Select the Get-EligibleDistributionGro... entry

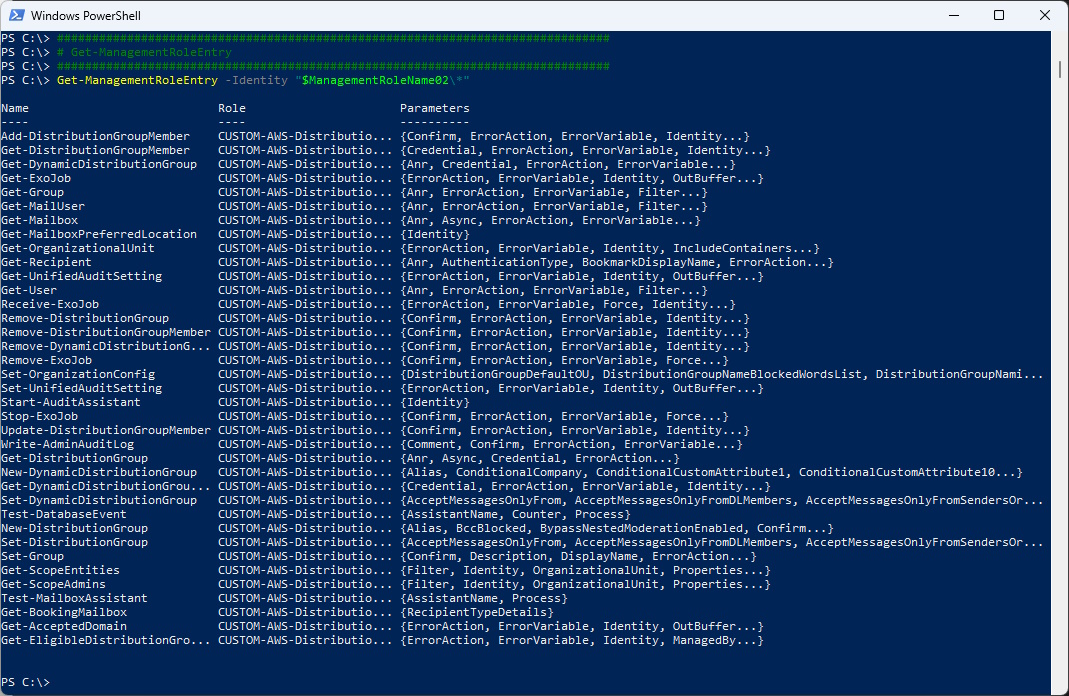(x=106, y=640)
